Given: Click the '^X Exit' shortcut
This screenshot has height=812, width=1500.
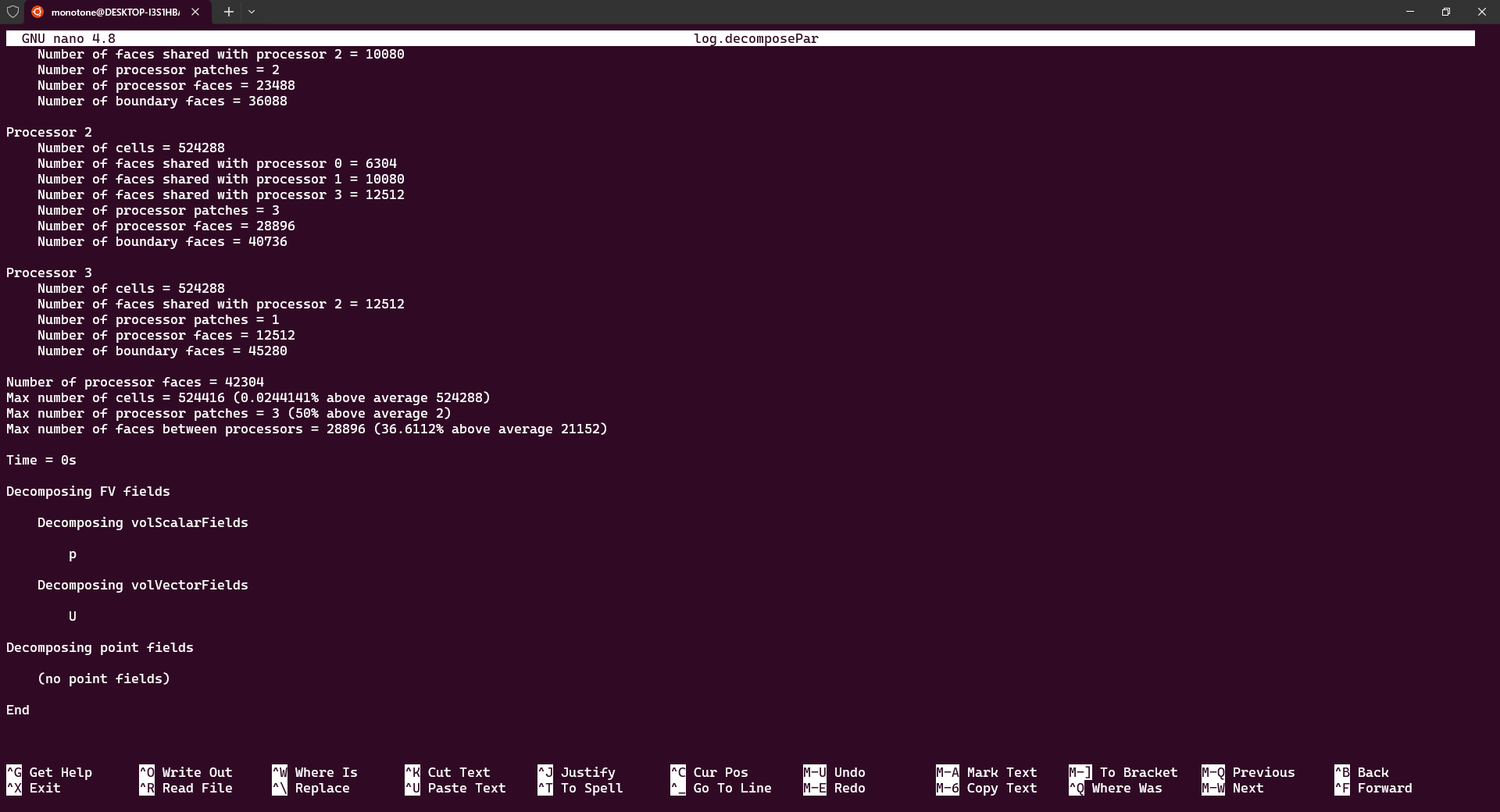Looking at the screenshot, I should [x=34, y=788].
